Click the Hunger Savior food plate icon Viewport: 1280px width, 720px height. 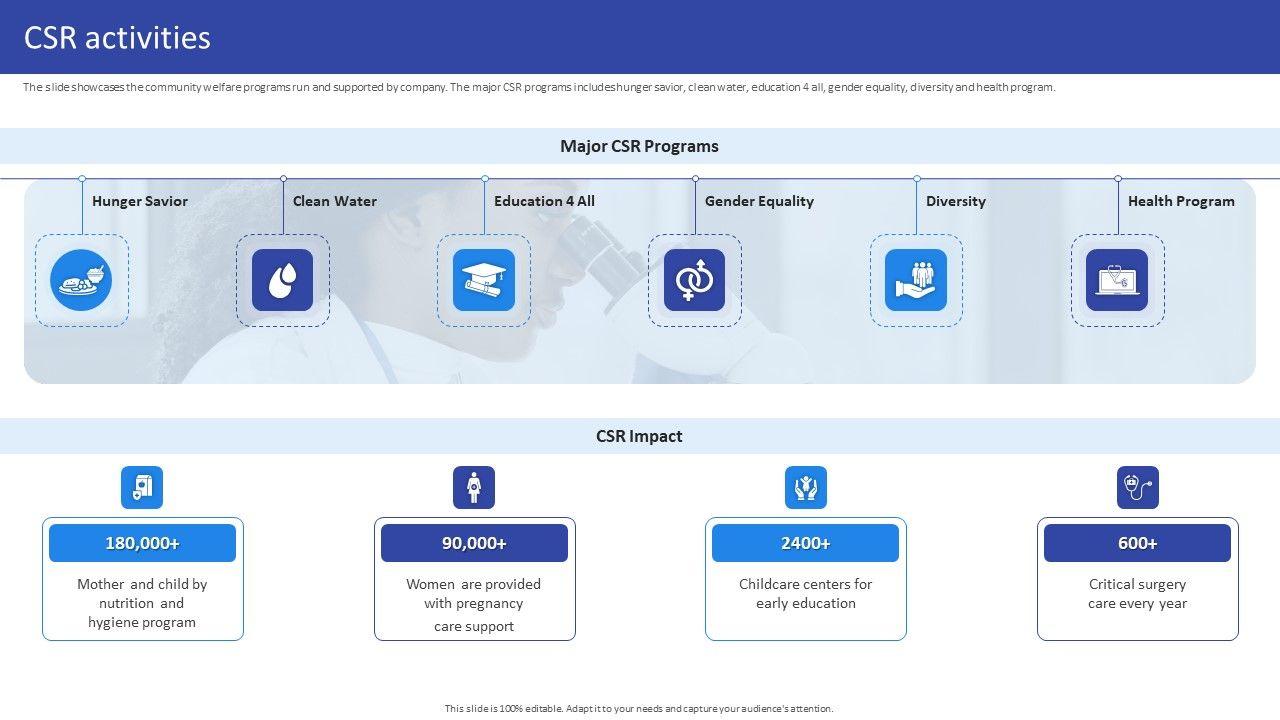(81, 280)
